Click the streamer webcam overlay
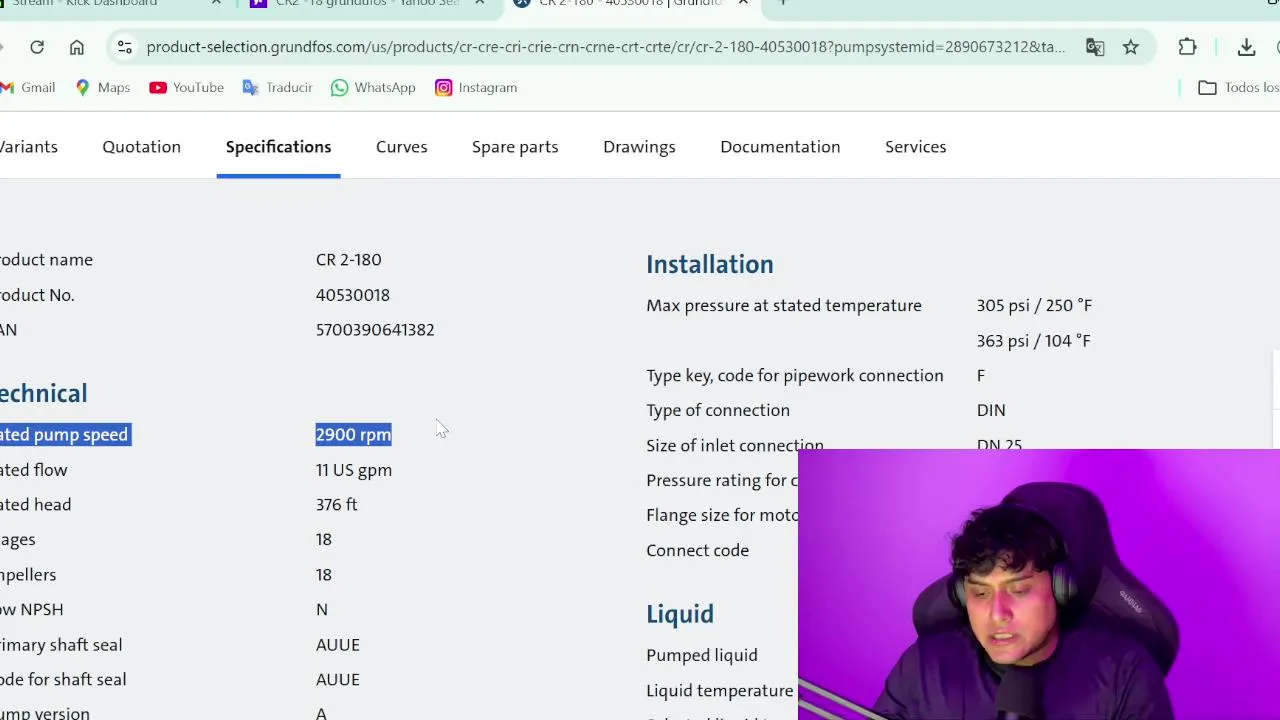 pyautogui.click(x=1039, y=585)
